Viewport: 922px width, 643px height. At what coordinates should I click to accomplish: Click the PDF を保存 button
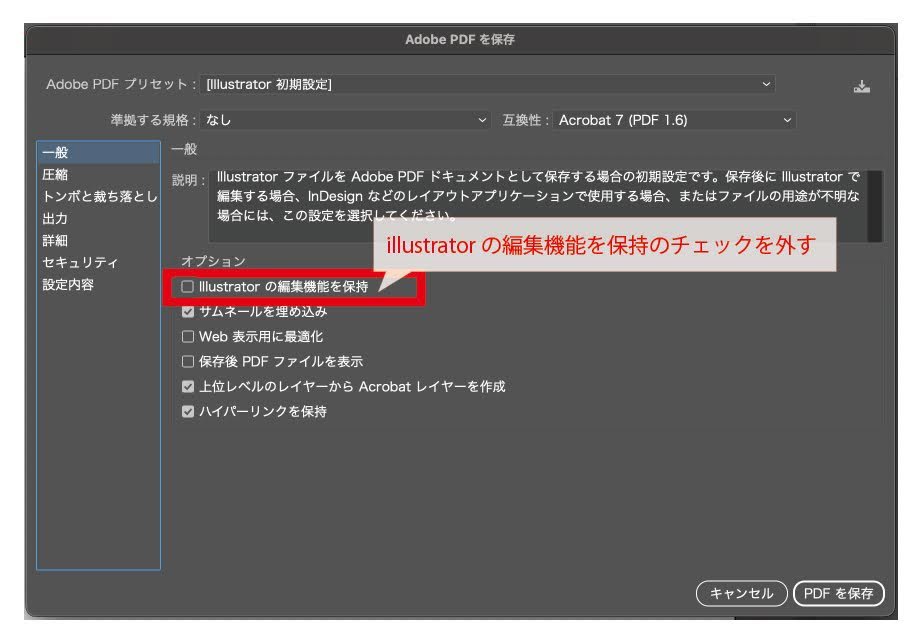coord(839,594)
